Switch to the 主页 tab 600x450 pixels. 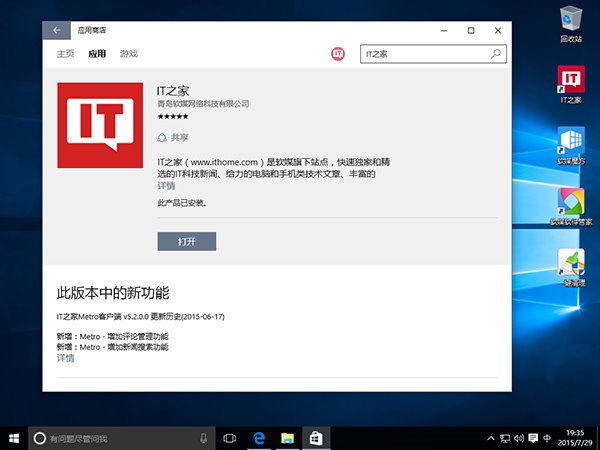65,54
